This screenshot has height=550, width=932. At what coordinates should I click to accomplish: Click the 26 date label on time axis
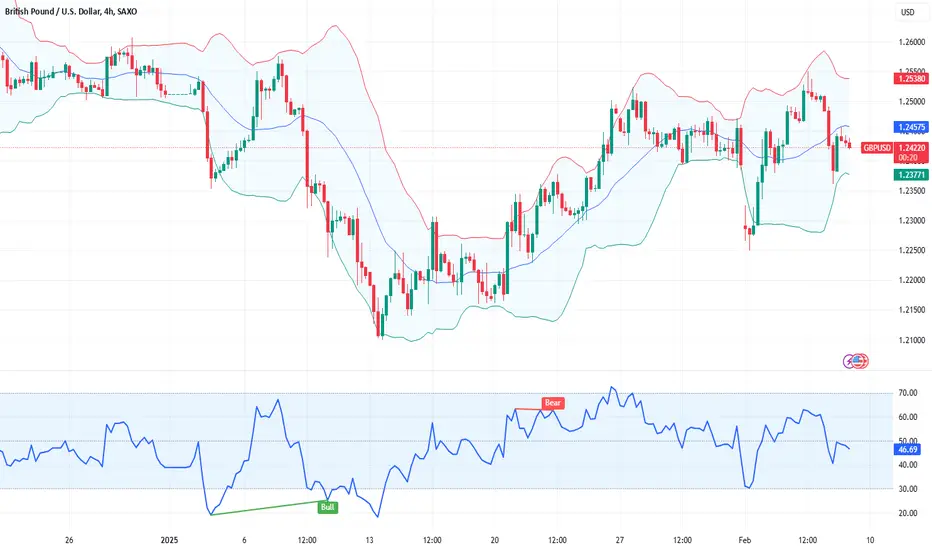coord(69,540)
